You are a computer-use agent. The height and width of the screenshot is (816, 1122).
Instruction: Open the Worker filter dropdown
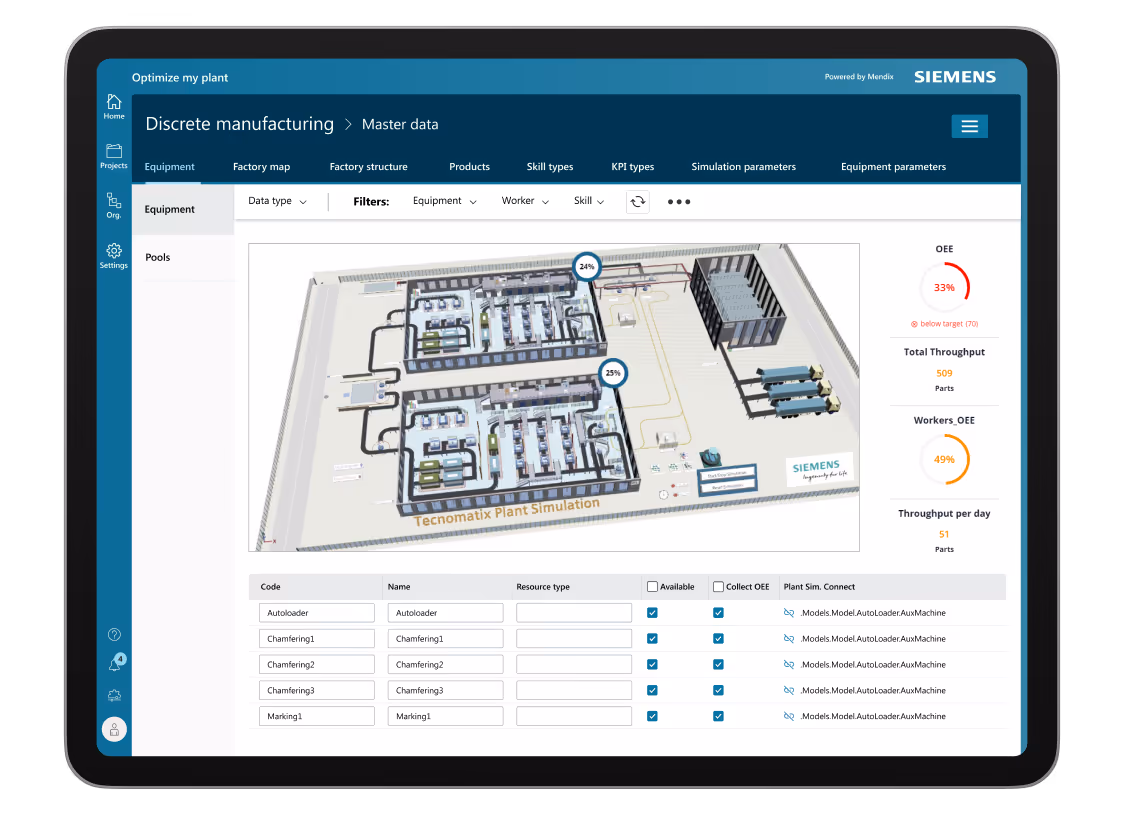525,201
